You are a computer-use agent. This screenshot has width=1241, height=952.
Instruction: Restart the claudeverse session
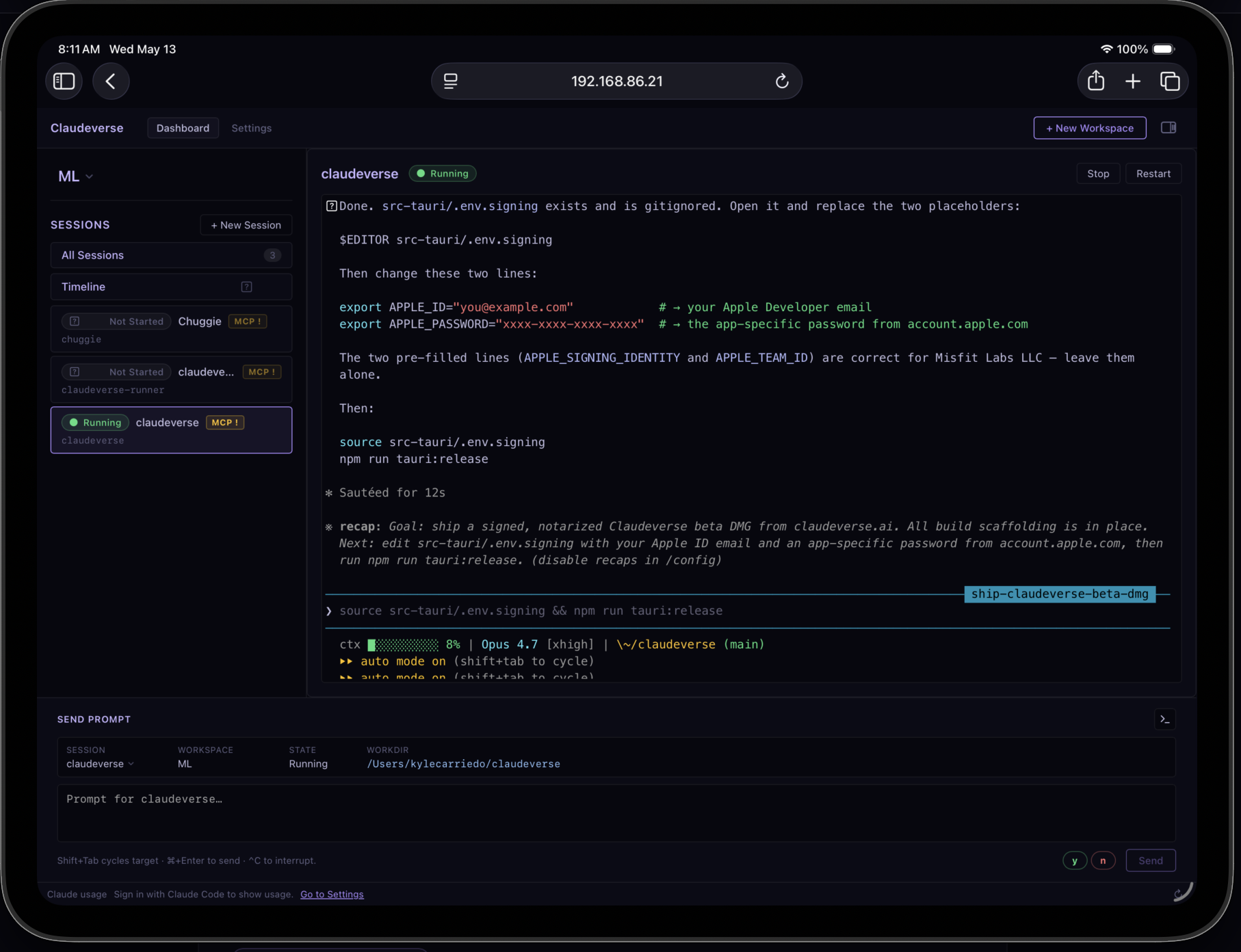[1153, 174]
